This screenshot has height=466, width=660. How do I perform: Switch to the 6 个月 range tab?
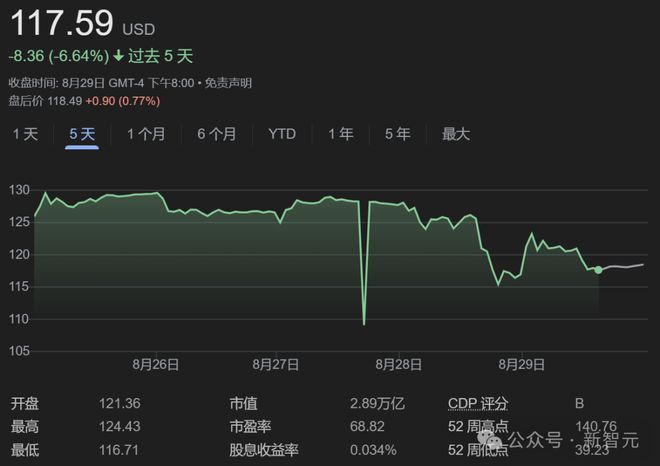217,134
